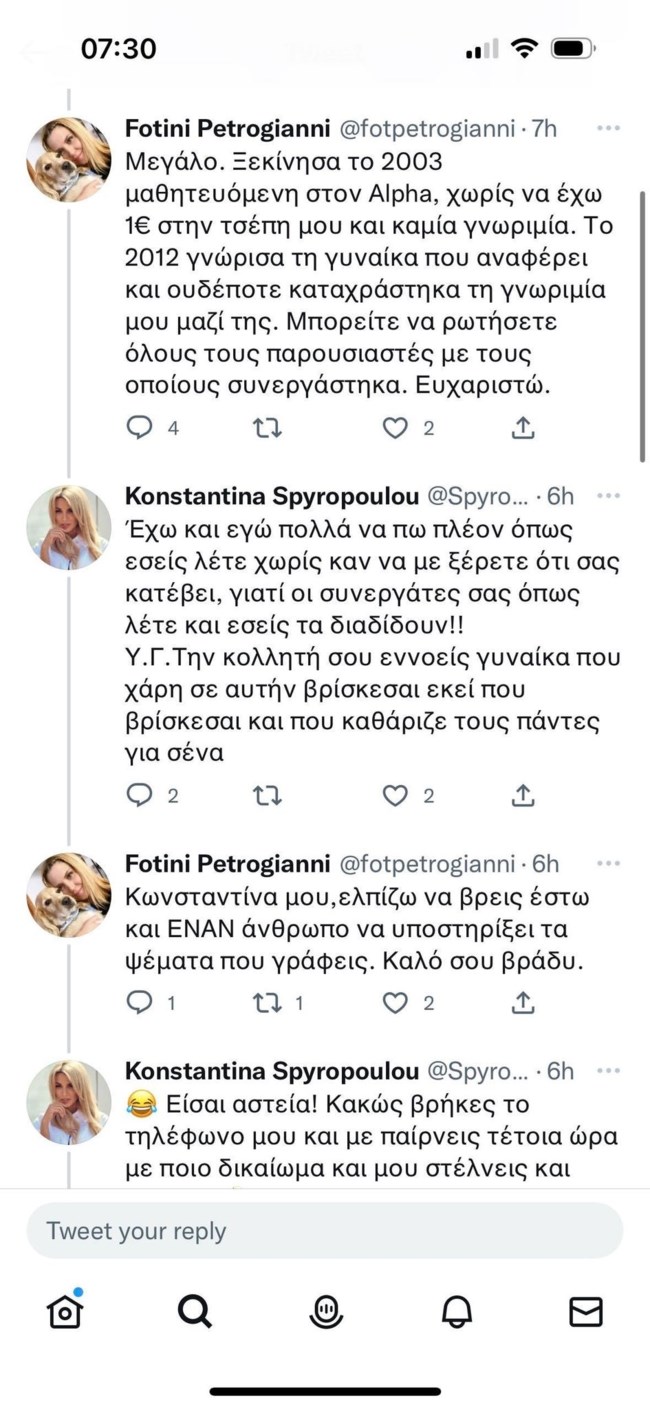This screenshot has height=1409, width=650.
Task: Like Konstantina's tweet starting 'Έχω και εγώ'
Action: 397,795
